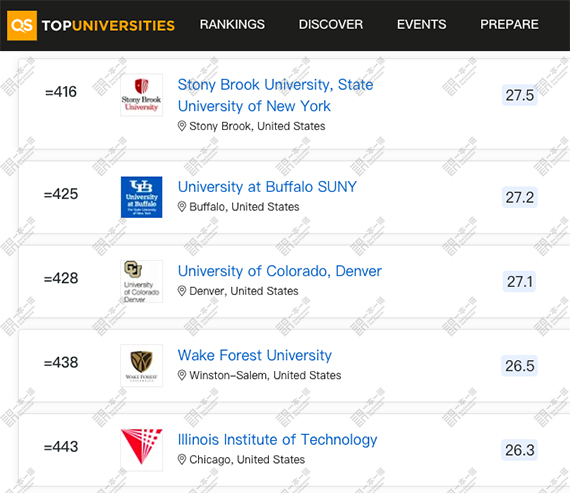Open the Stony Brook University logo
The image size is (570, 493).
tap(142, 95)
